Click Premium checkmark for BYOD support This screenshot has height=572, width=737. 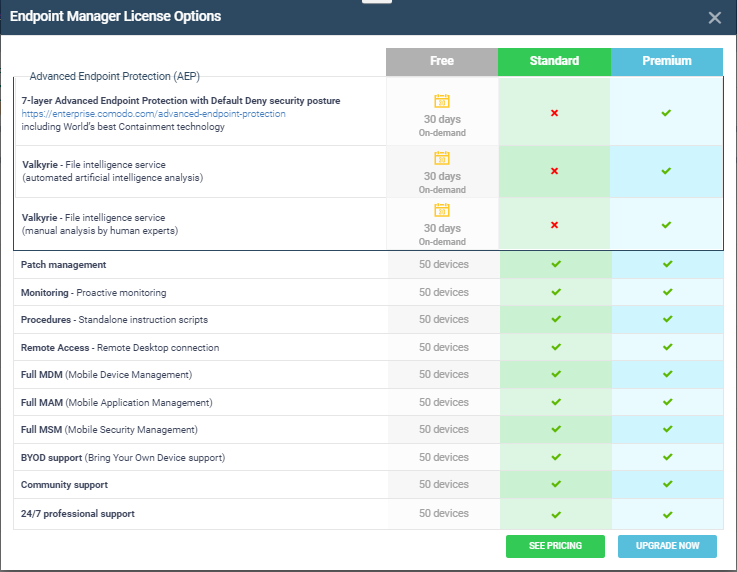pos(668,457)
